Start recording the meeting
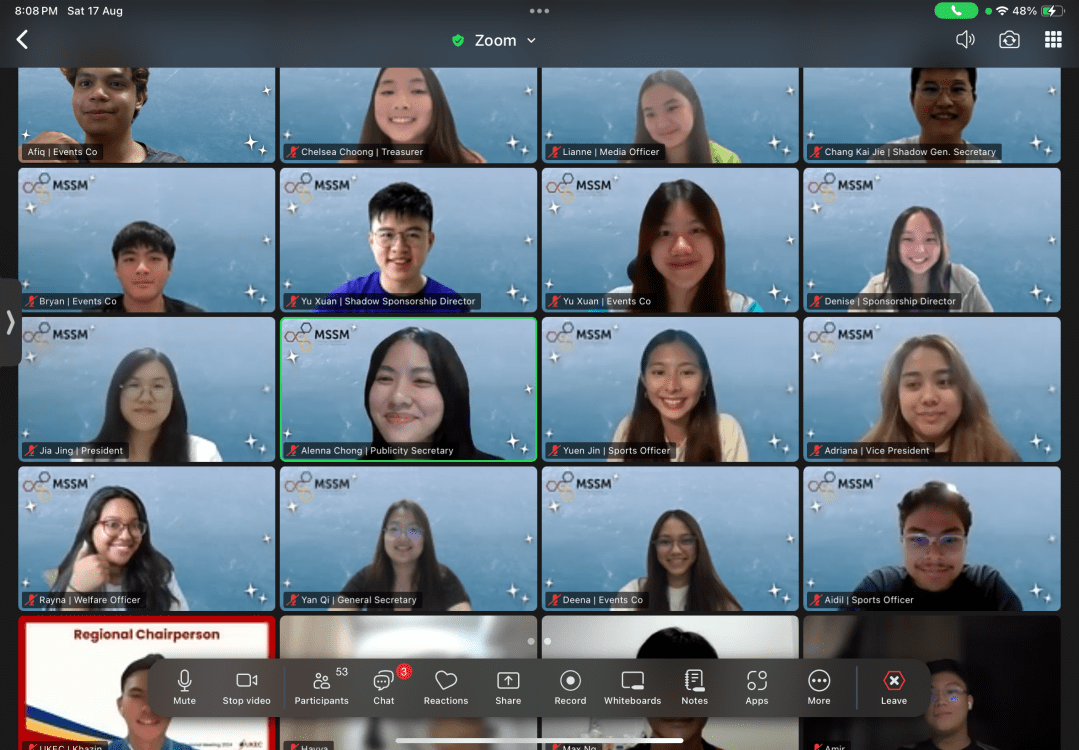 click(570, 686)
